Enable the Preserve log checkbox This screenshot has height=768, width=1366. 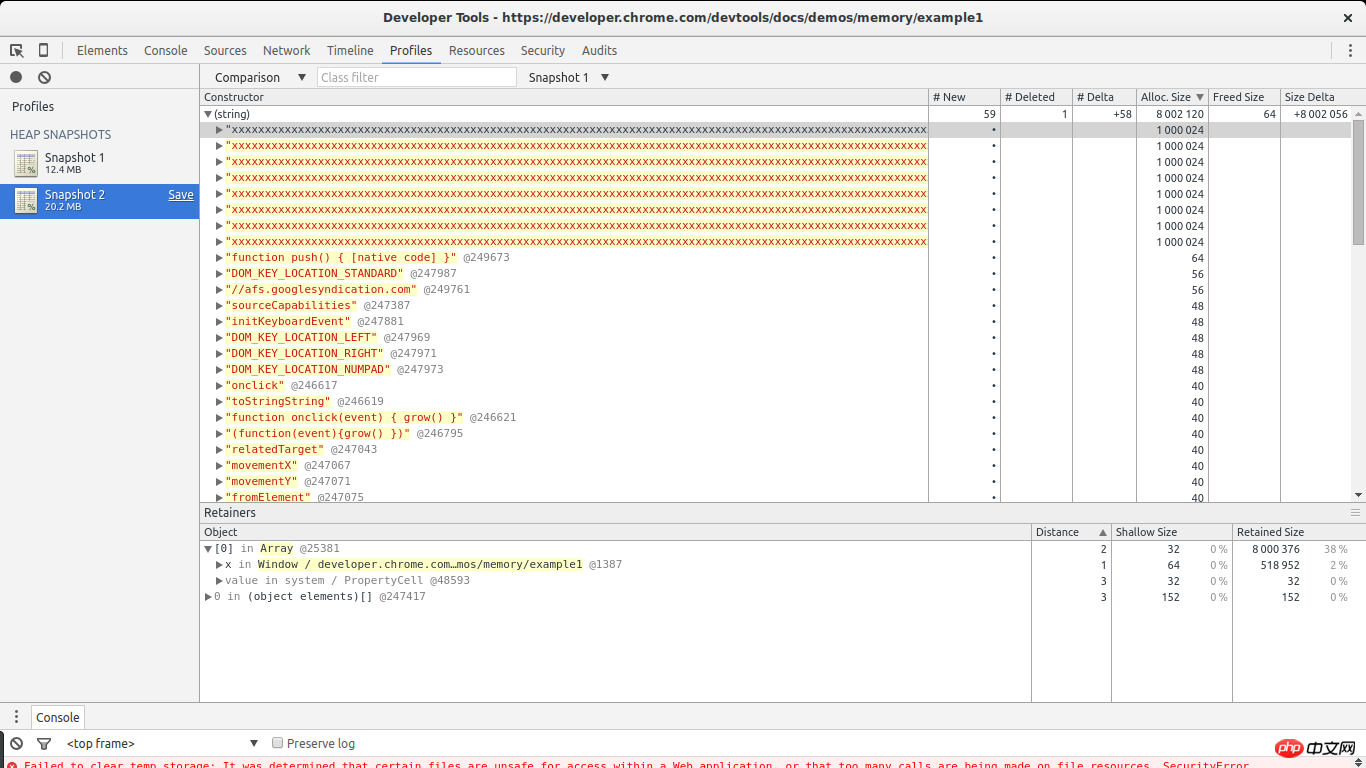278,743
